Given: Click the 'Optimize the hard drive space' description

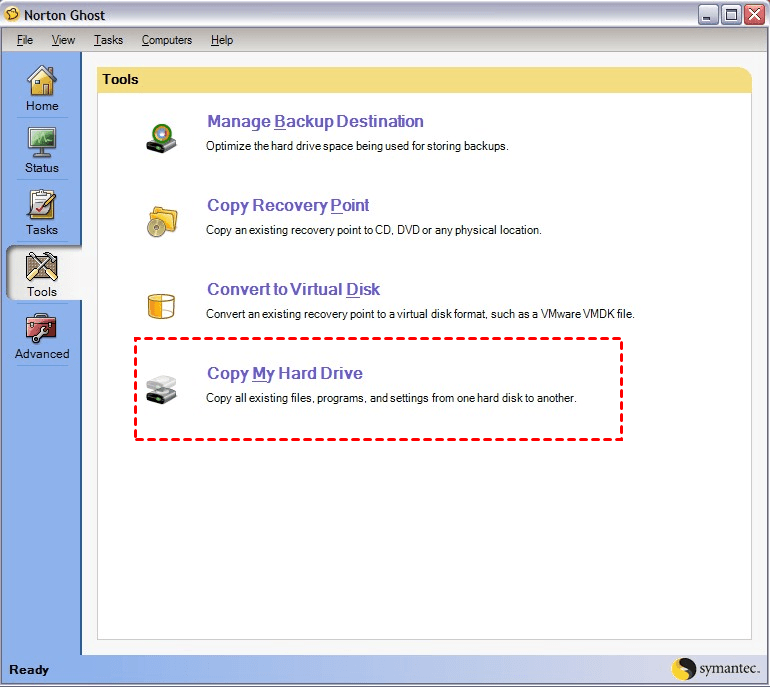Looking at the screenshot, I should coord(357,146).
